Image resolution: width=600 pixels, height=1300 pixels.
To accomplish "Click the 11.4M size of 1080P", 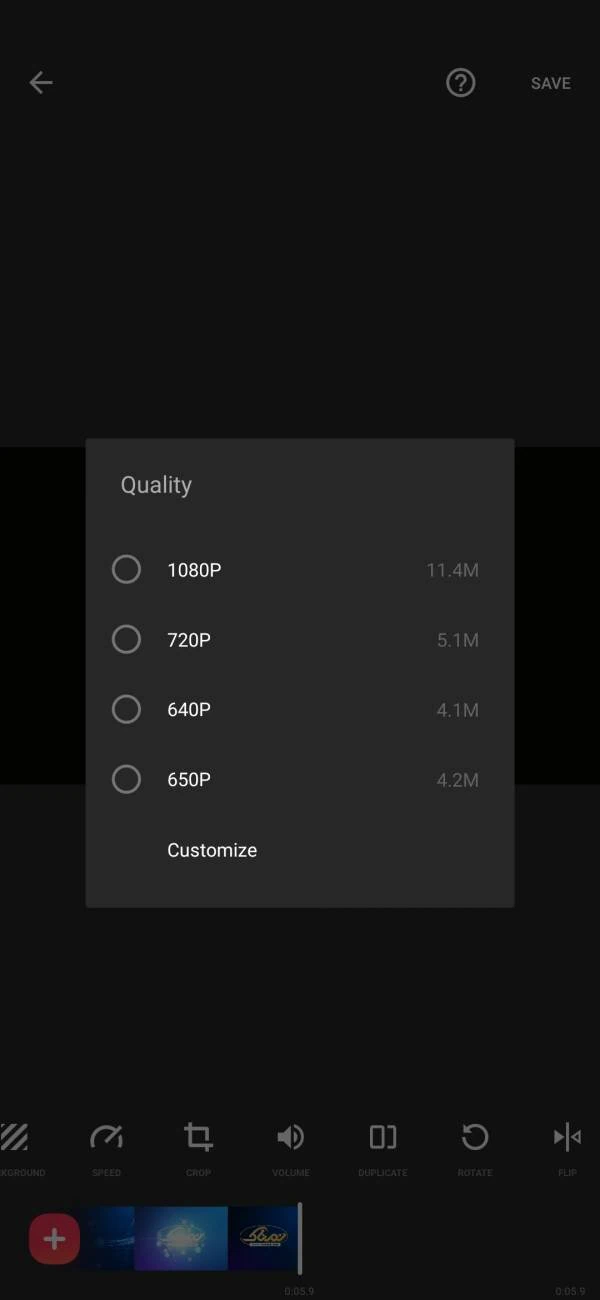I will pos(452,570).
